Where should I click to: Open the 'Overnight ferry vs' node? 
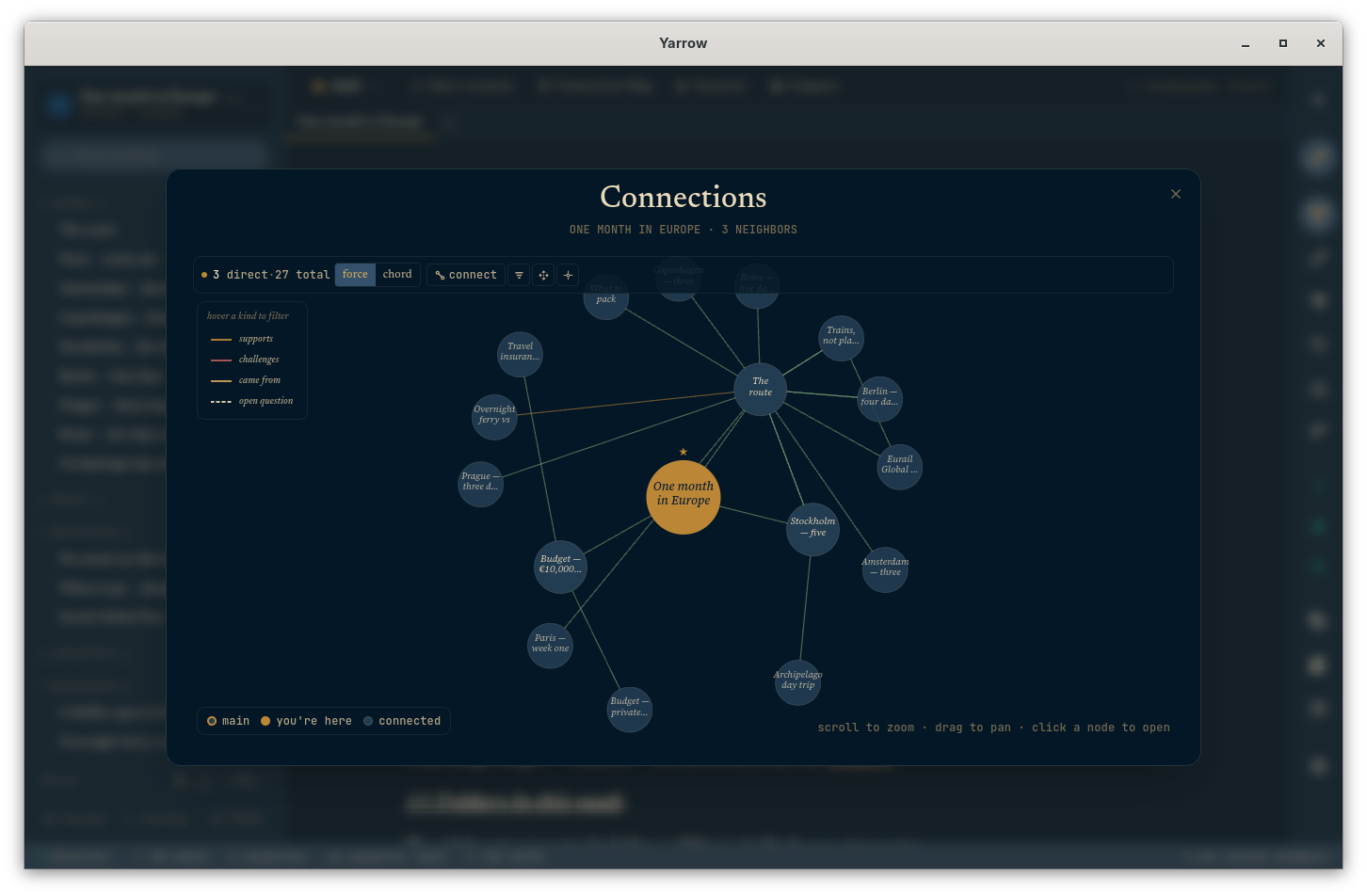point(494,417)
